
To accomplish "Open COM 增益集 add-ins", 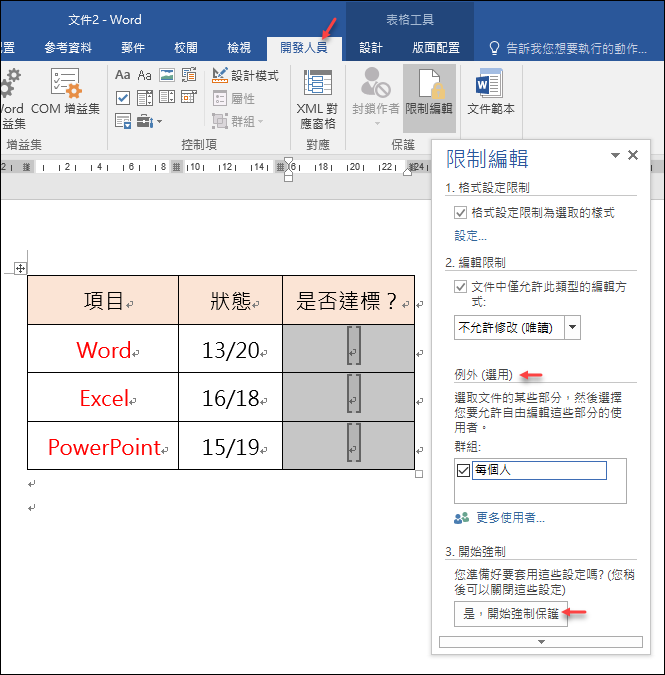I will 65,92.
